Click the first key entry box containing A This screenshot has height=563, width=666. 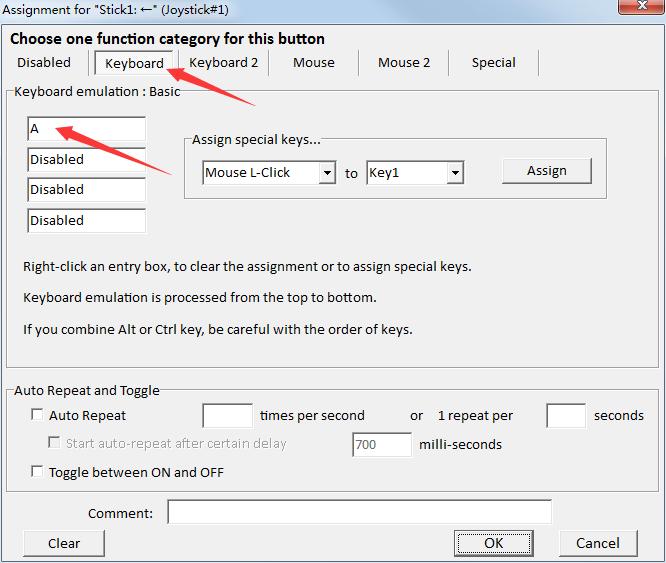pos(86,129)
